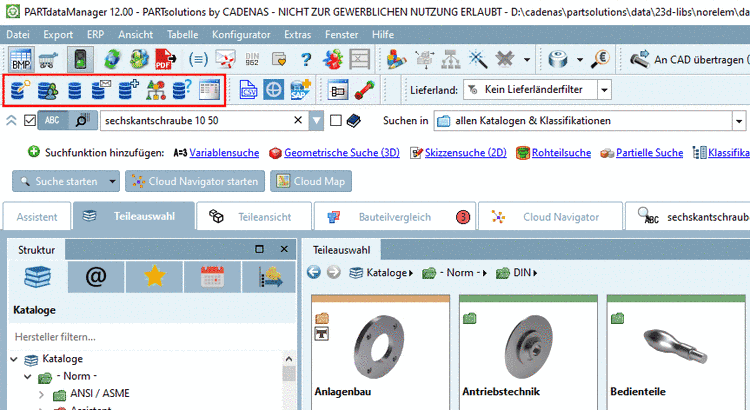750x410 pixels.
Task: Open the Tabelle menu
Action: pos(182,34)
